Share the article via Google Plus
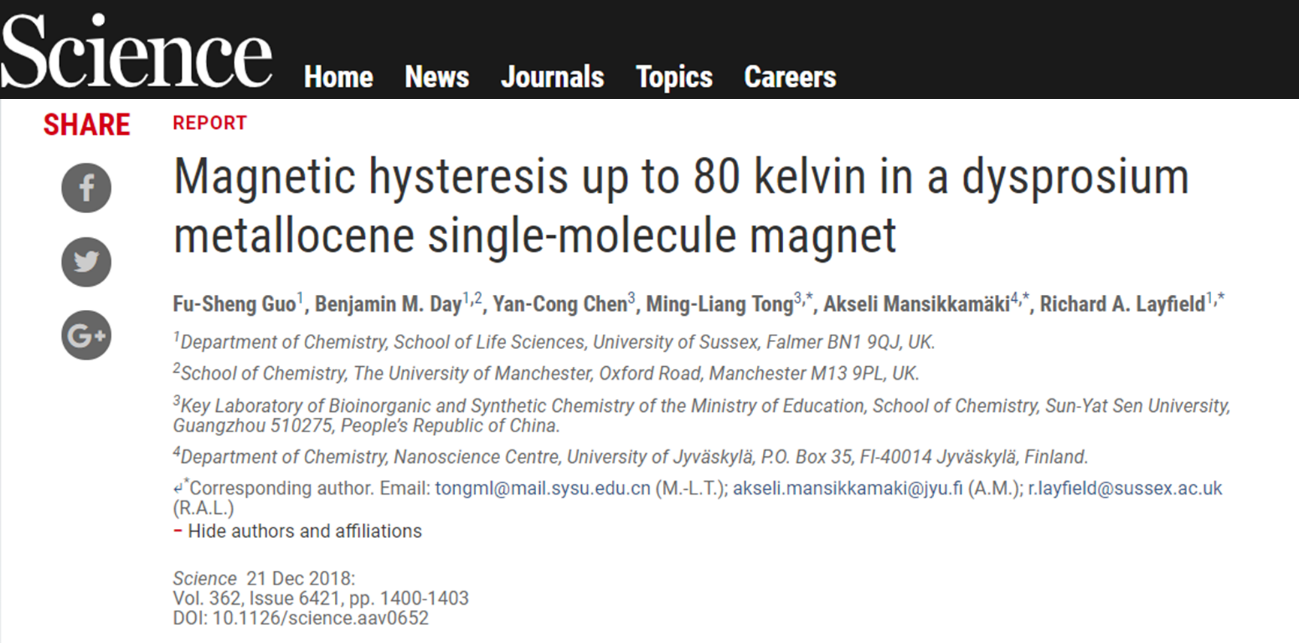The height and width of the screenshot is (643, 1299). 86,336
